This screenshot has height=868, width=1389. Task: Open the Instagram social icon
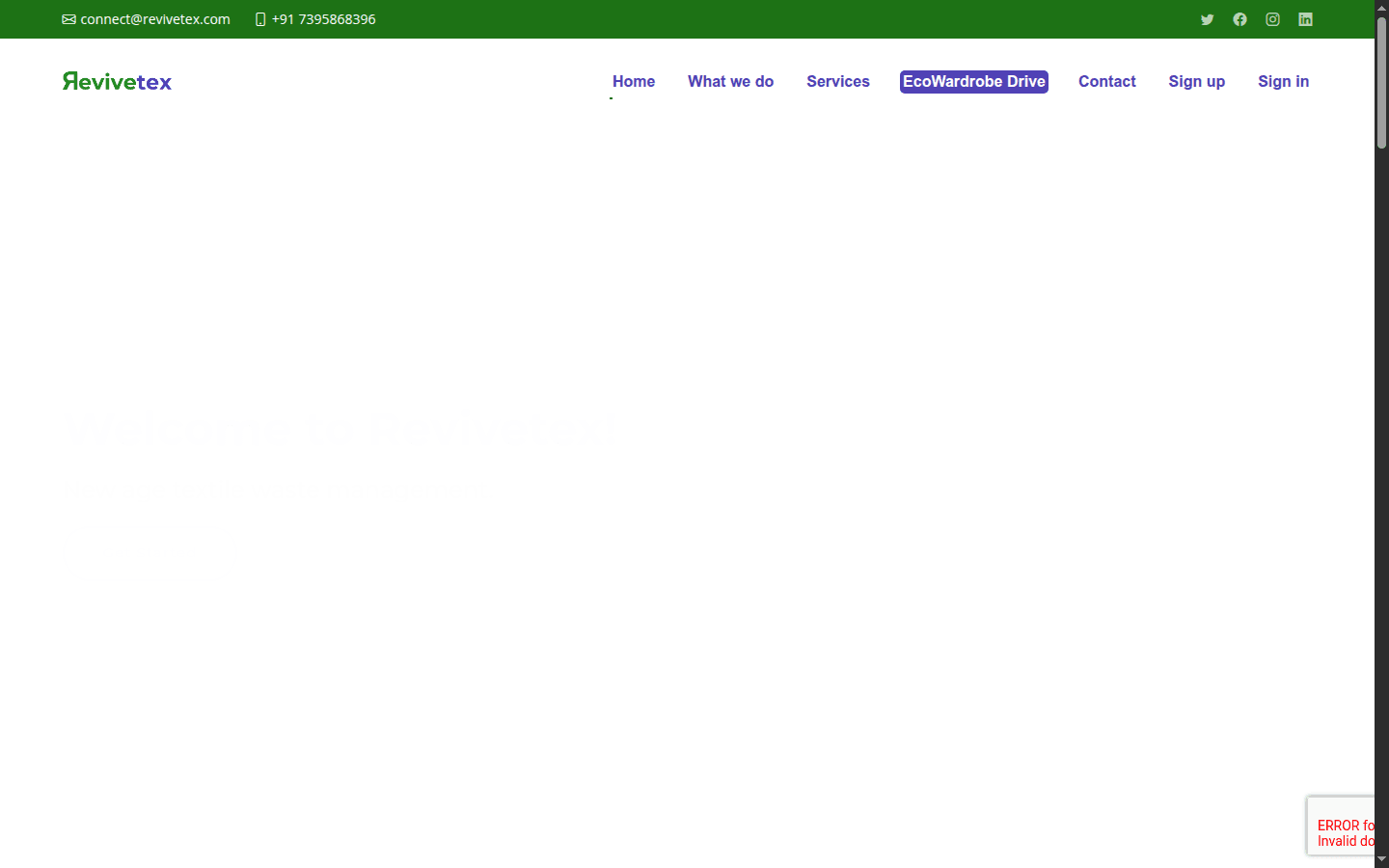(x=1272, y=19)
